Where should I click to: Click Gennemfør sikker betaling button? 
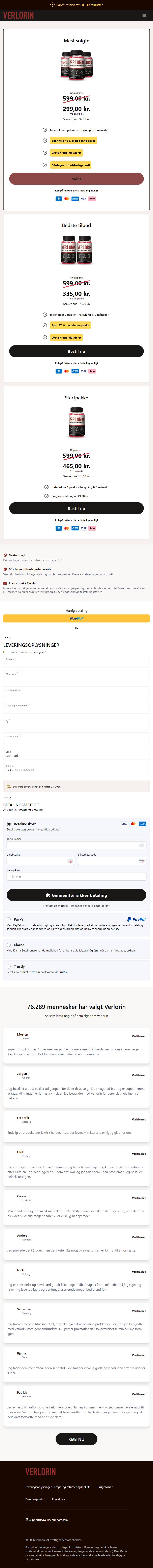point(76,895)
